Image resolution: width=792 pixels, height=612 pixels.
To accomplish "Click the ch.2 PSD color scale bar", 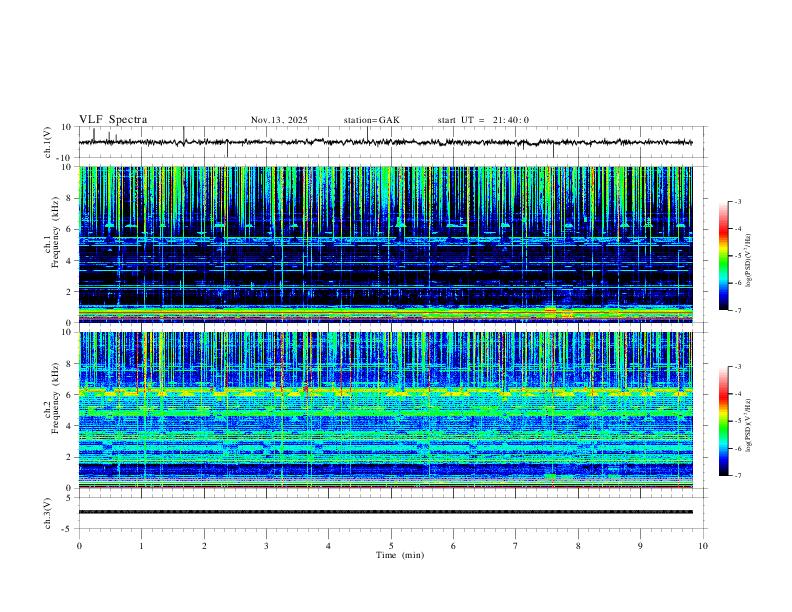I will [723, 421].
